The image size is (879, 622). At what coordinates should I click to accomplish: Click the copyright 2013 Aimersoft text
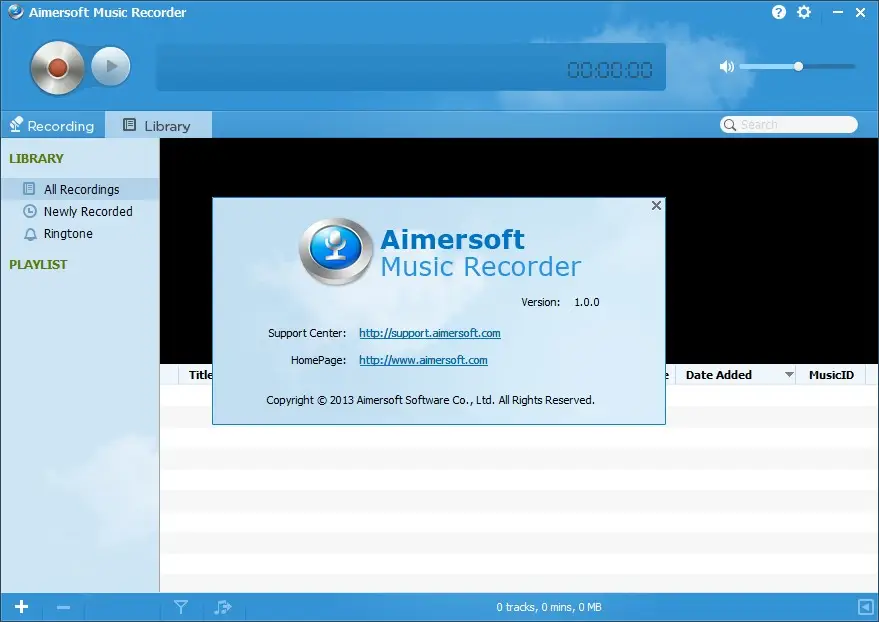pyautogui.click(x=431, y=400)
